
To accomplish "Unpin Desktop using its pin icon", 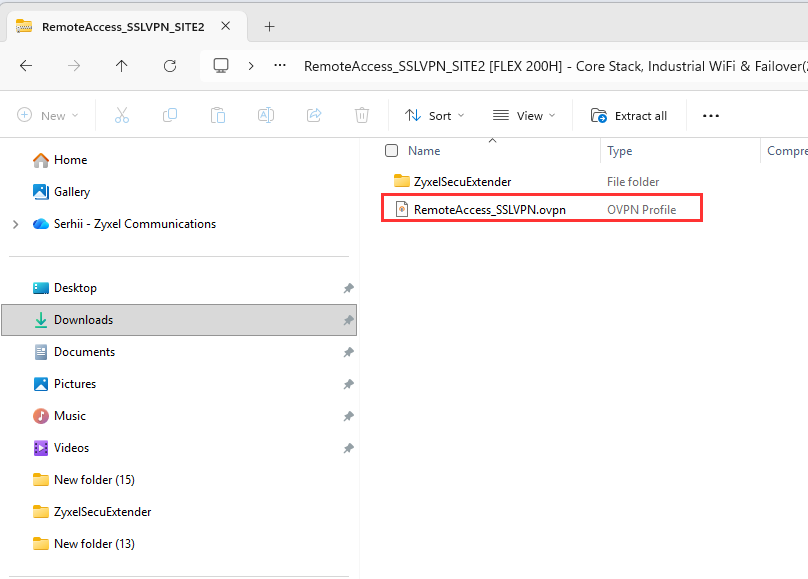I will click(349, 288).
